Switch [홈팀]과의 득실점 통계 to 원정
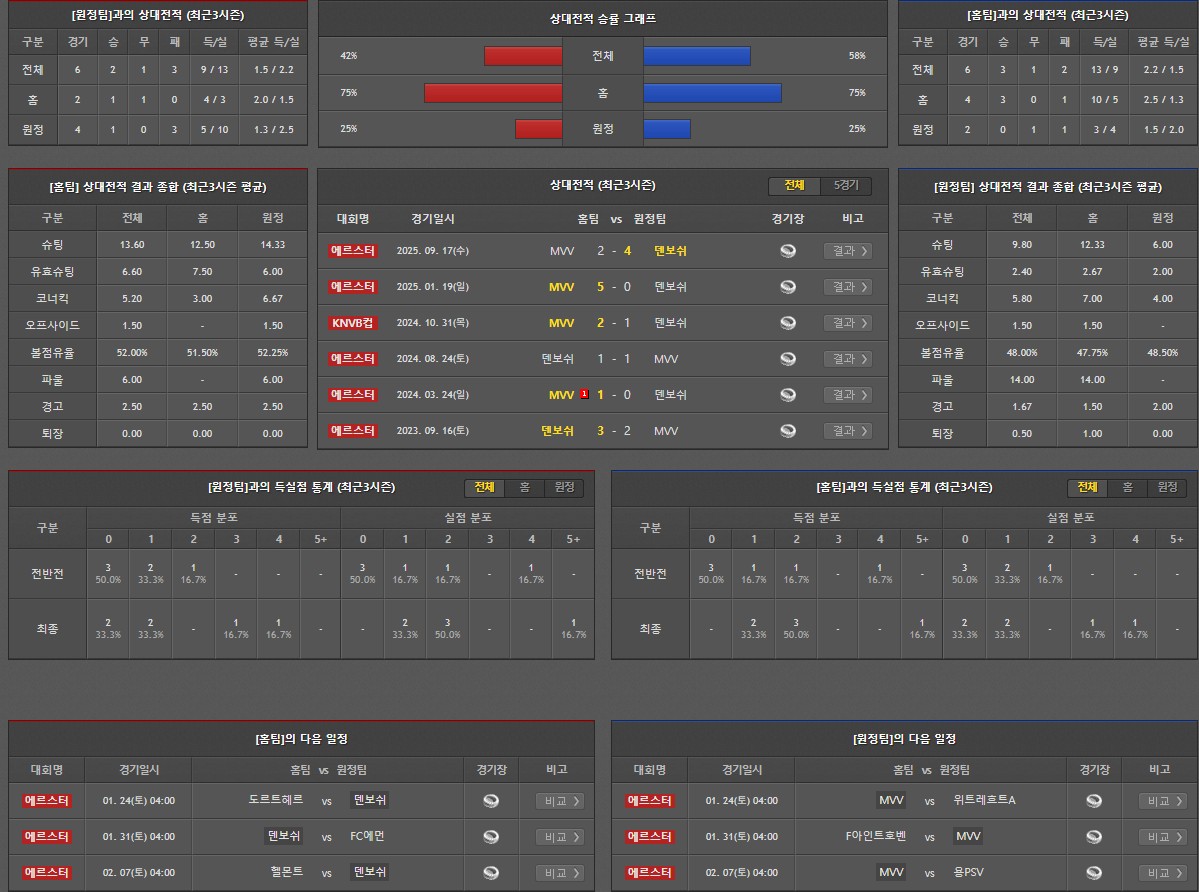The image size is (1199, 892). point(1167,487)
